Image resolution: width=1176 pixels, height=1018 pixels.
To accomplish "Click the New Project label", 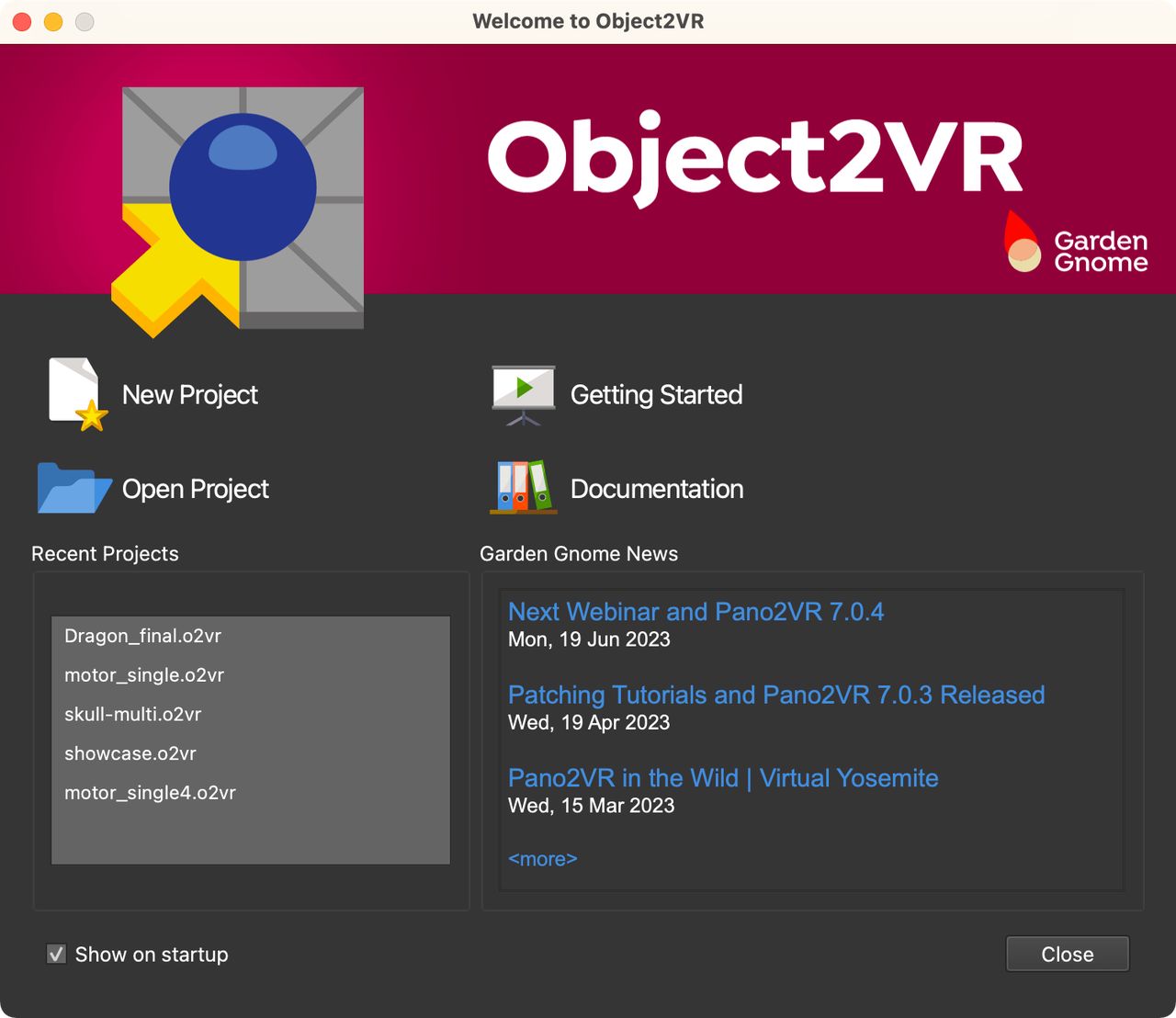I will [189, 394].
